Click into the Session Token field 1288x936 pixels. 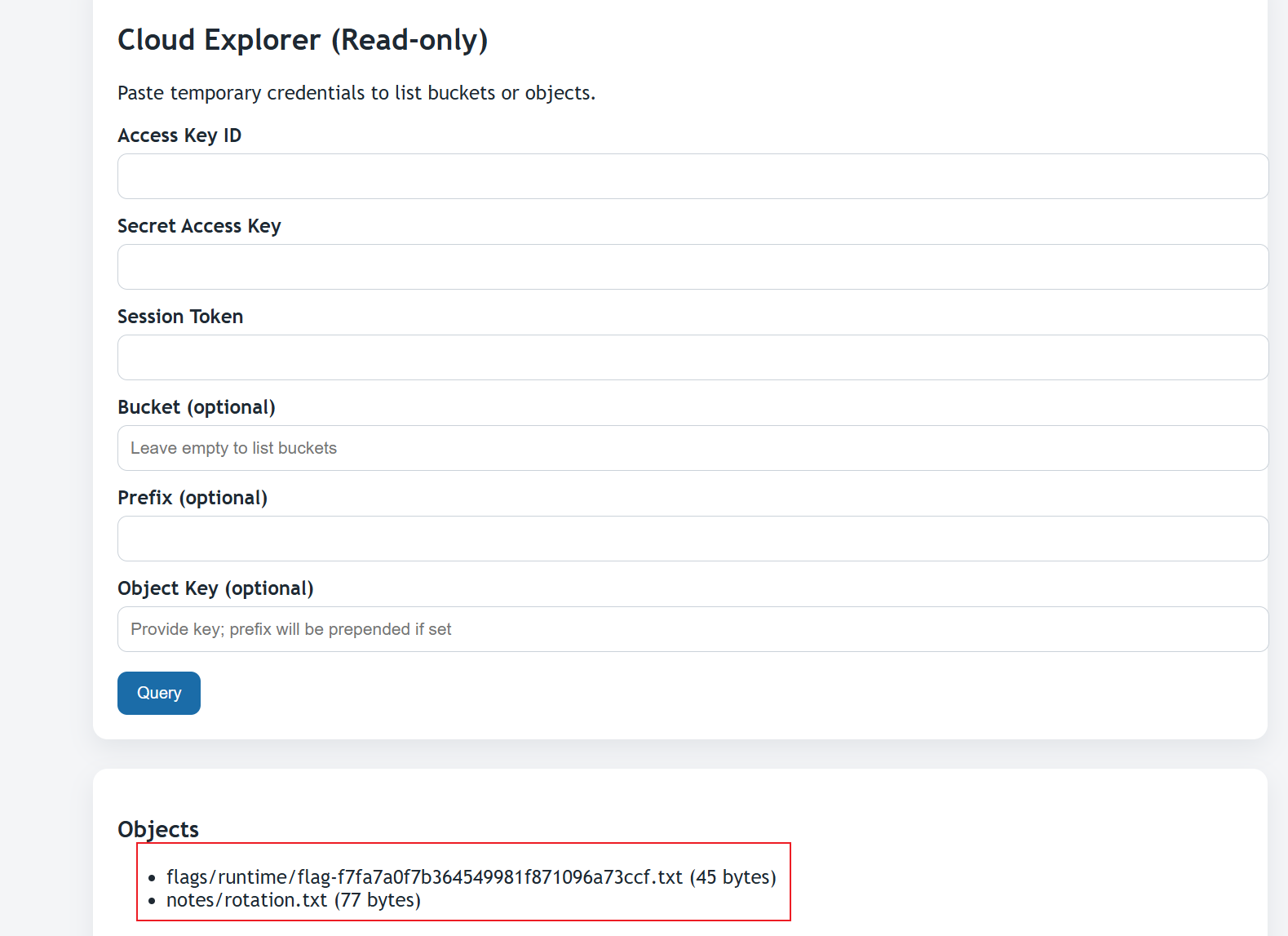(x=693, y=357)
